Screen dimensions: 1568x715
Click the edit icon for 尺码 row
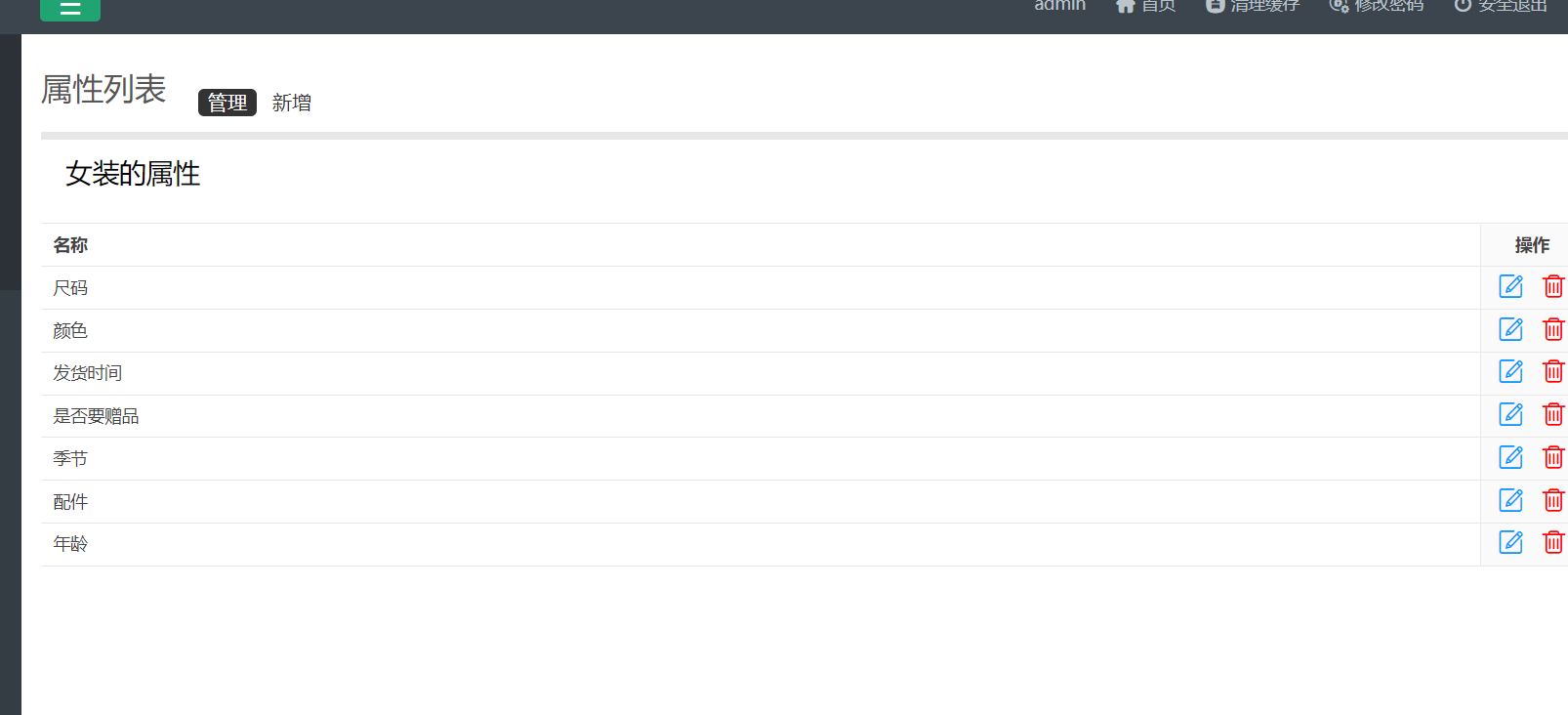click(1510, 286)
